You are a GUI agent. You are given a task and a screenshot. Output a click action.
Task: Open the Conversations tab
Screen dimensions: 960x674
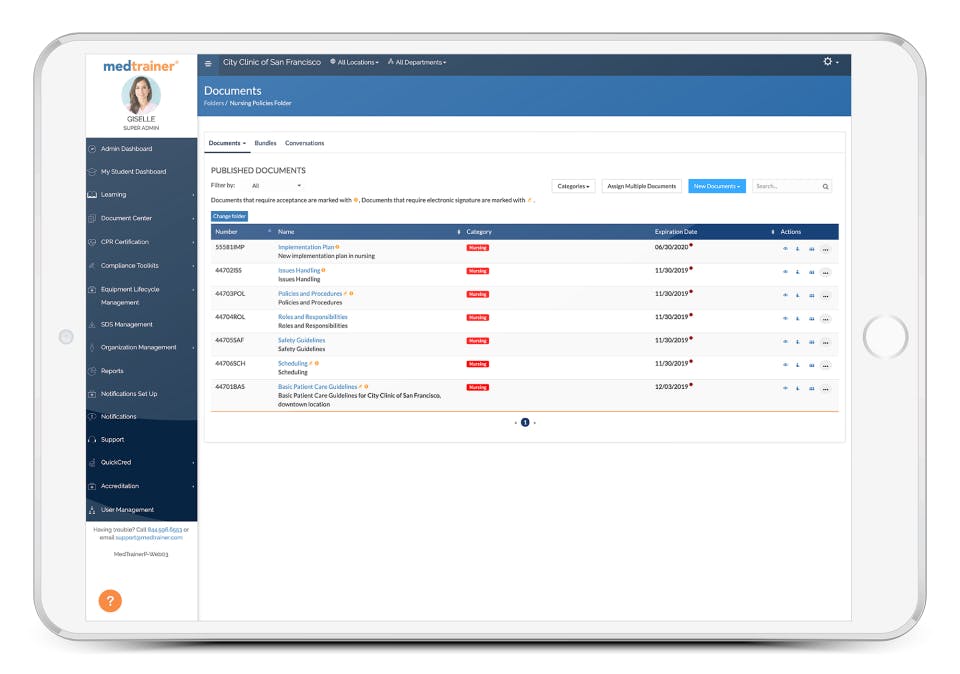304,142
